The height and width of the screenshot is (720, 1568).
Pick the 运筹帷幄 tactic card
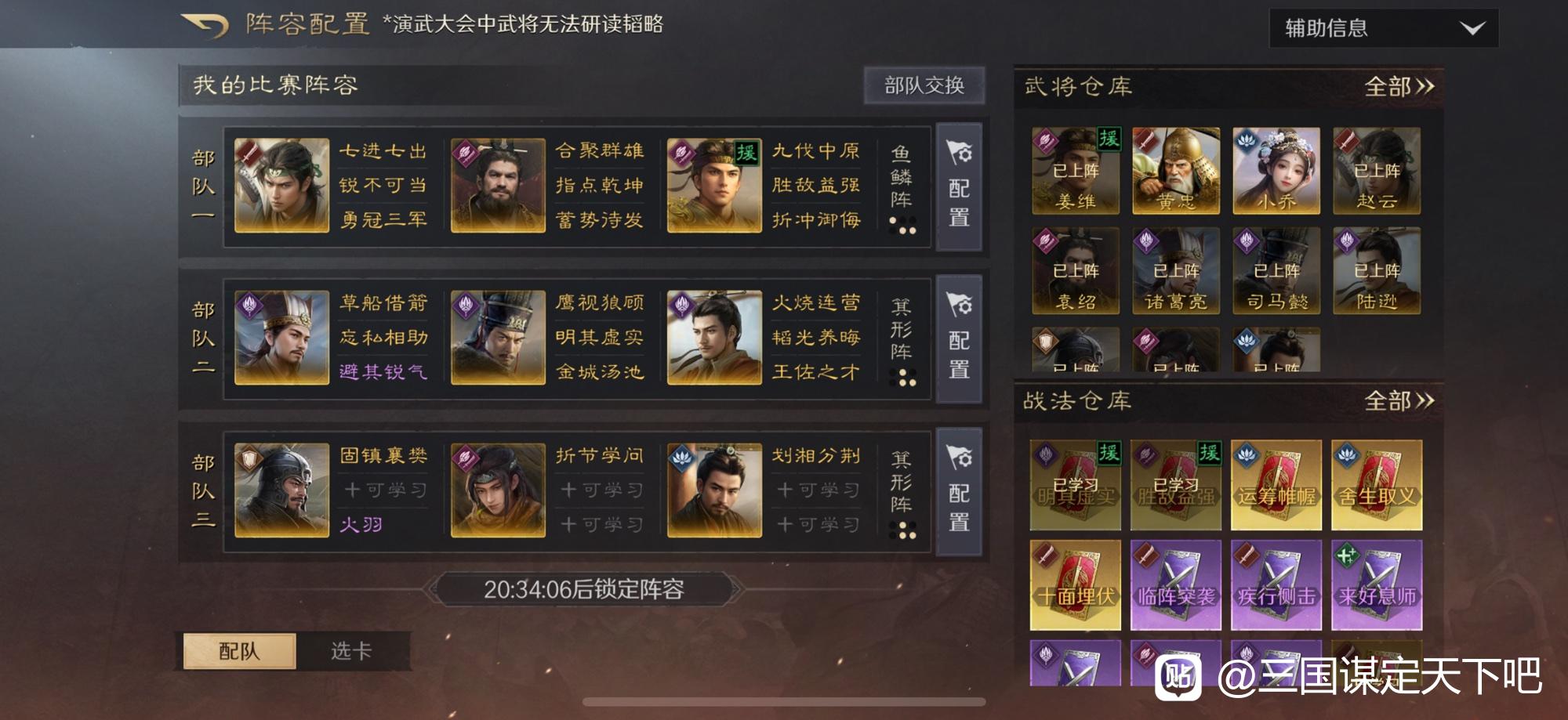pos(1276,485)
